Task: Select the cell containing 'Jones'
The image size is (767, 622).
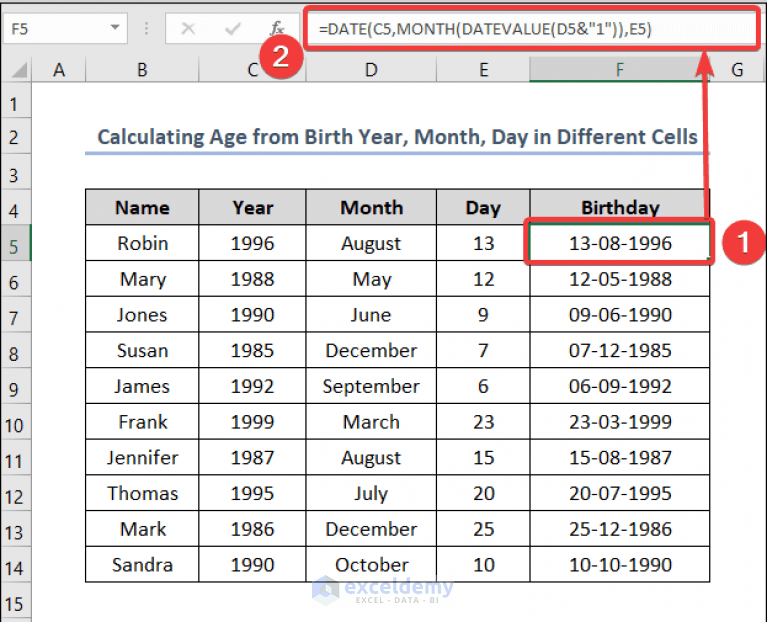Action: pos(142,314)
